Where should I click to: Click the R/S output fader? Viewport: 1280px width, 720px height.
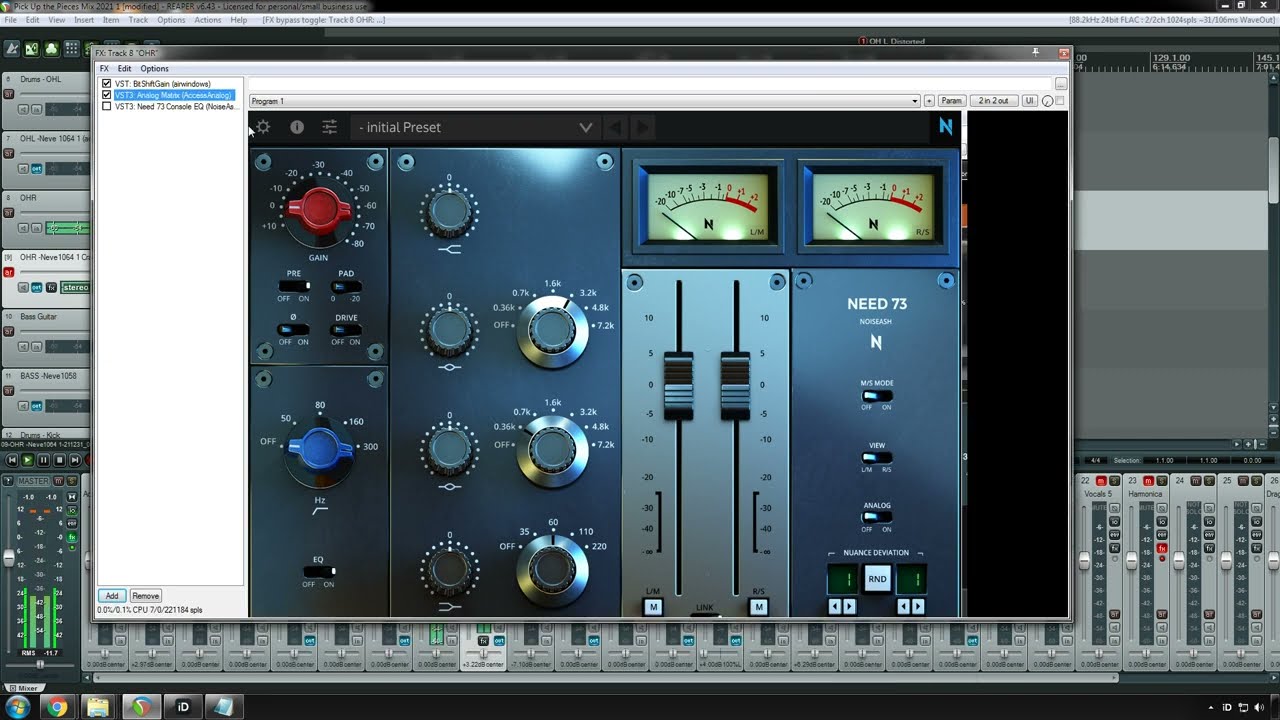735,385
